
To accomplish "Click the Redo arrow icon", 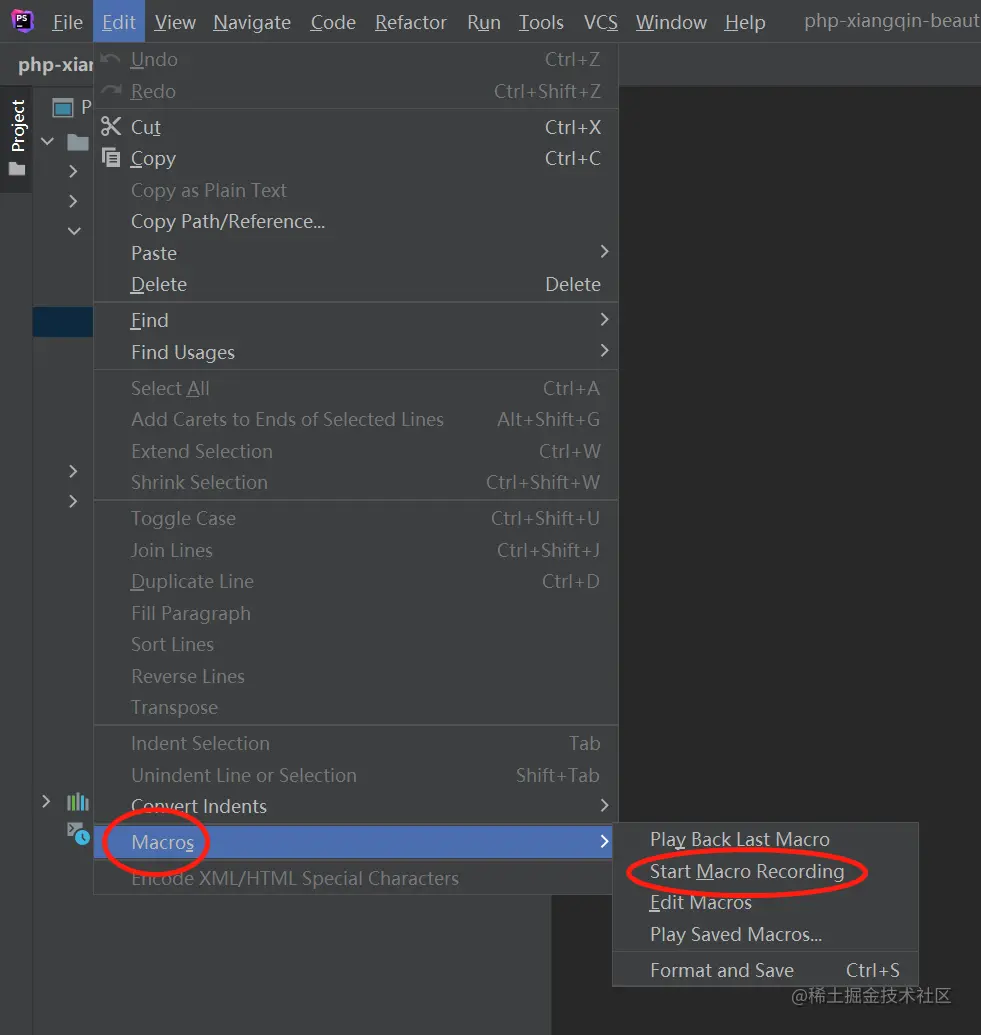I will click(x=111, y=90).
